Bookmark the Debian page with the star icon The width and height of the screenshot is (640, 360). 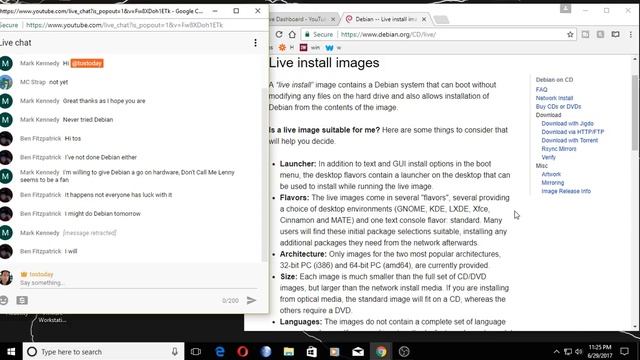click(x=570, y=35)
